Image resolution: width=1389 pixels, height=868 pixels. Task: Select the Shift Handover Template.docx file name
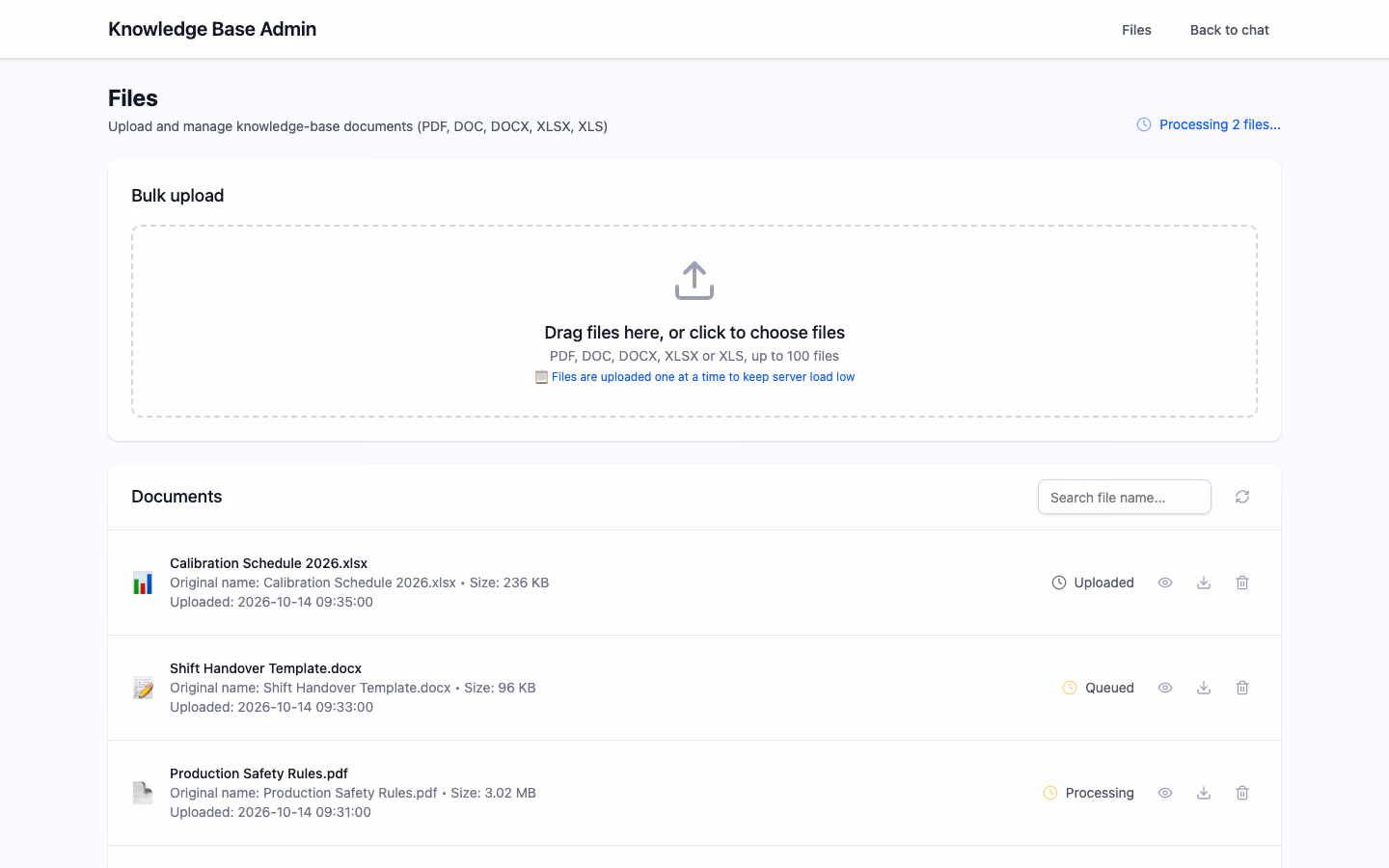coord(265,668)
